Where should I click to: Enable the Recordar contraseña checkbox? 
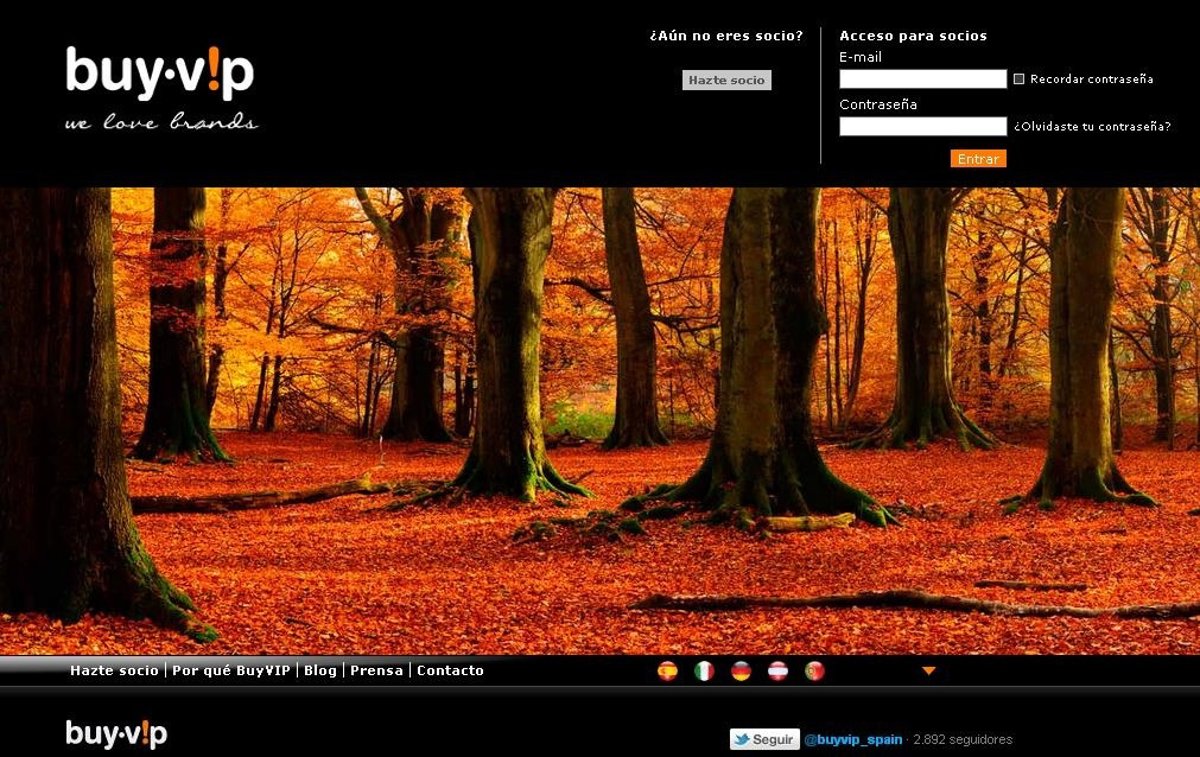1019,79
